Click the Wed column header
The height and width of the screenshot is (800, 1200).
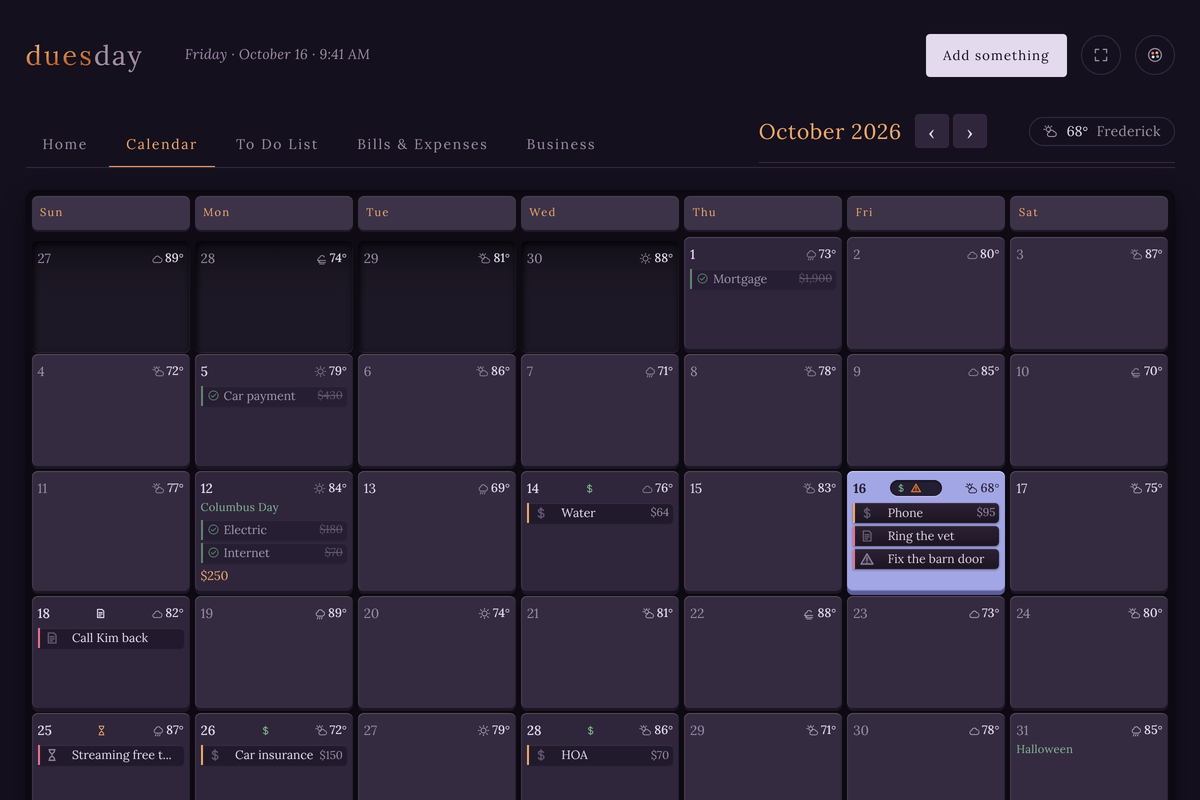600,213
